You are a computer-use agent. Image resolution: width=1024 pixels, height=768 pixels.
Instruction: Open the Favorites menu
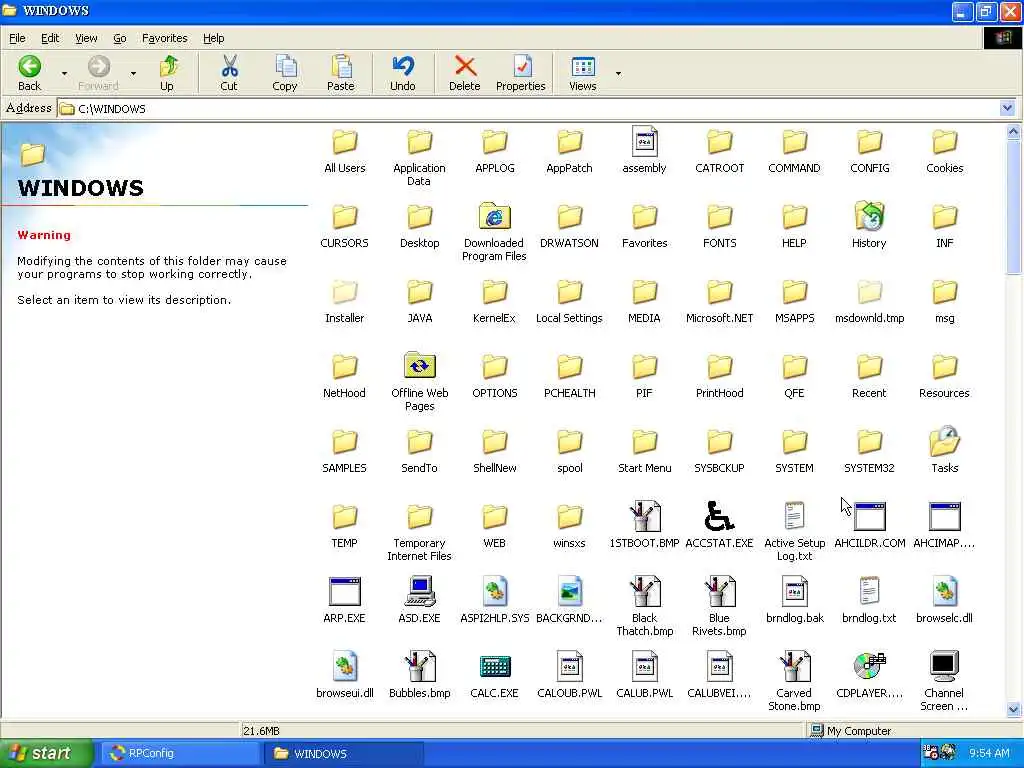click(x=165, y=38)
